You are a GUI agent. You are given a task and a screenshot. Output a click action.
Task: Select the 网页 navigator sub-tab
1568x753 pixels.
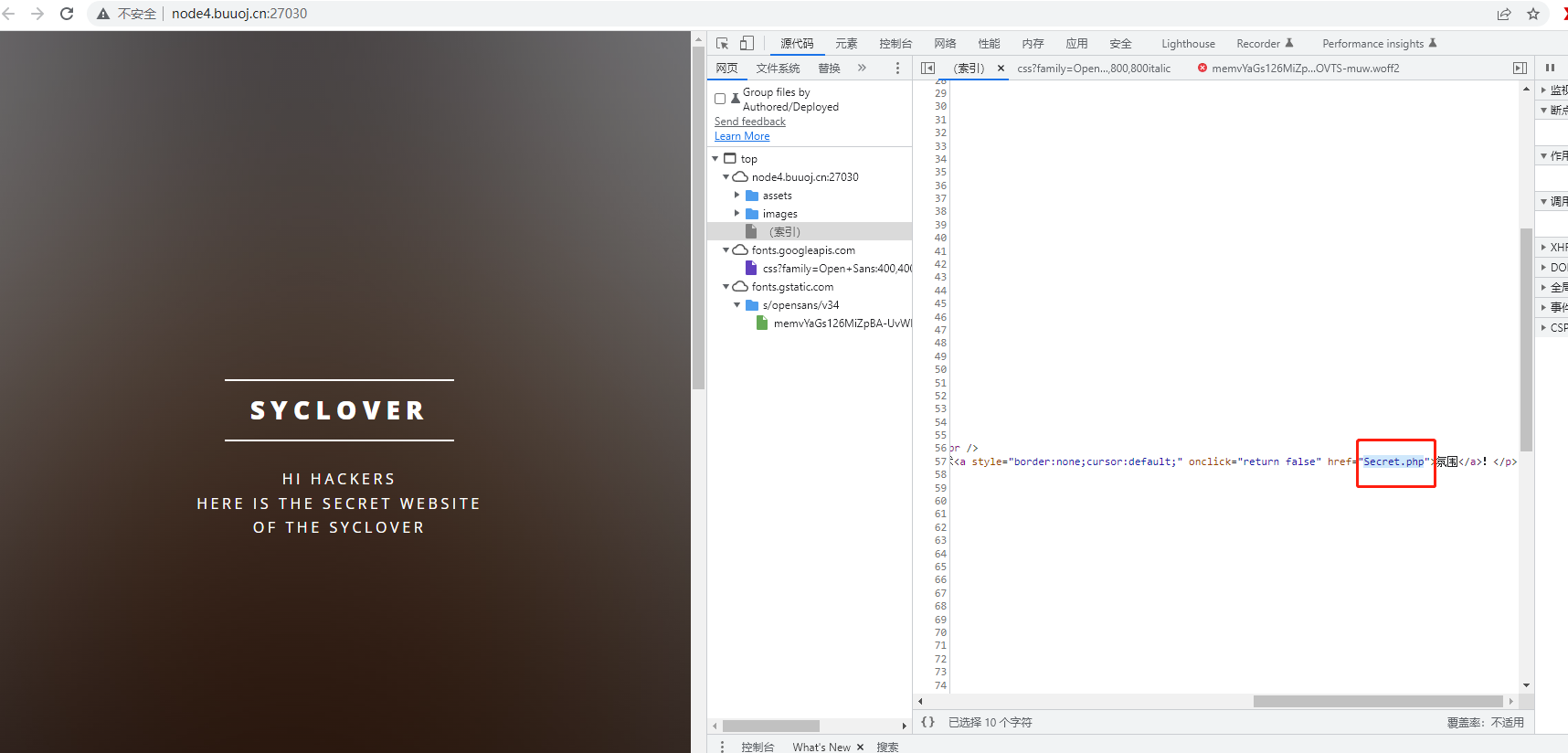[x=726, y=68]
